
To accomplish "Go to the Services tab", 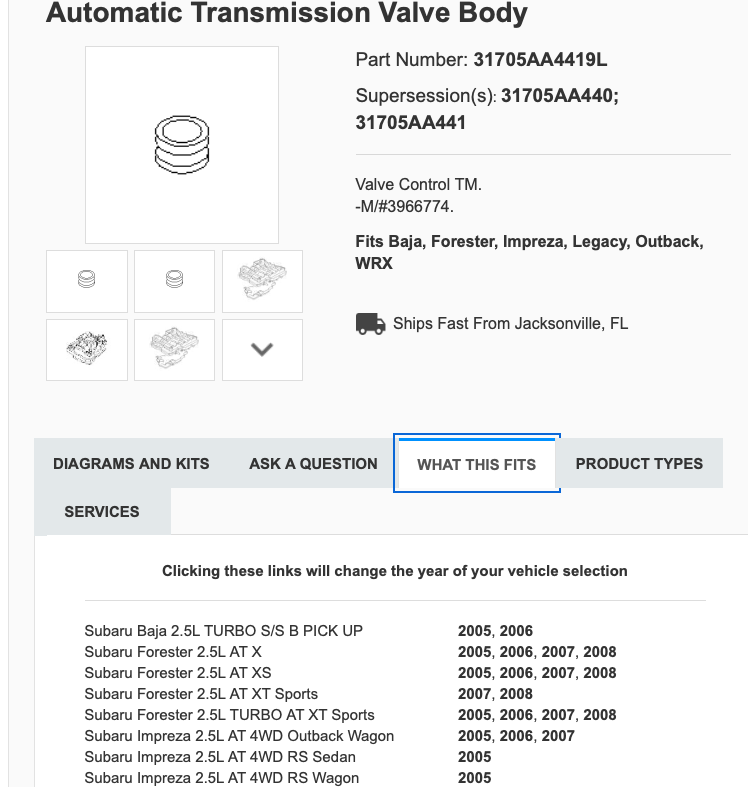I will click(102, 511).
